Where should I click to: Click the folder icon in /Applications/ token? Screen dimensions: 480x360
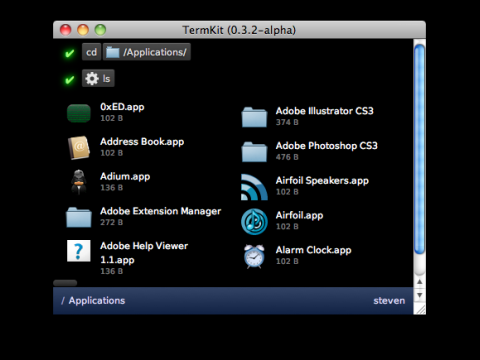(113, 52)
